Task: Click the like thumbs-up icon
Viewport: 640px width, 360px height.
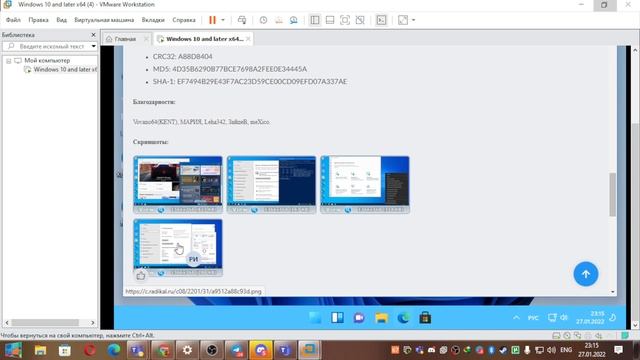Action: pos(141,276)
